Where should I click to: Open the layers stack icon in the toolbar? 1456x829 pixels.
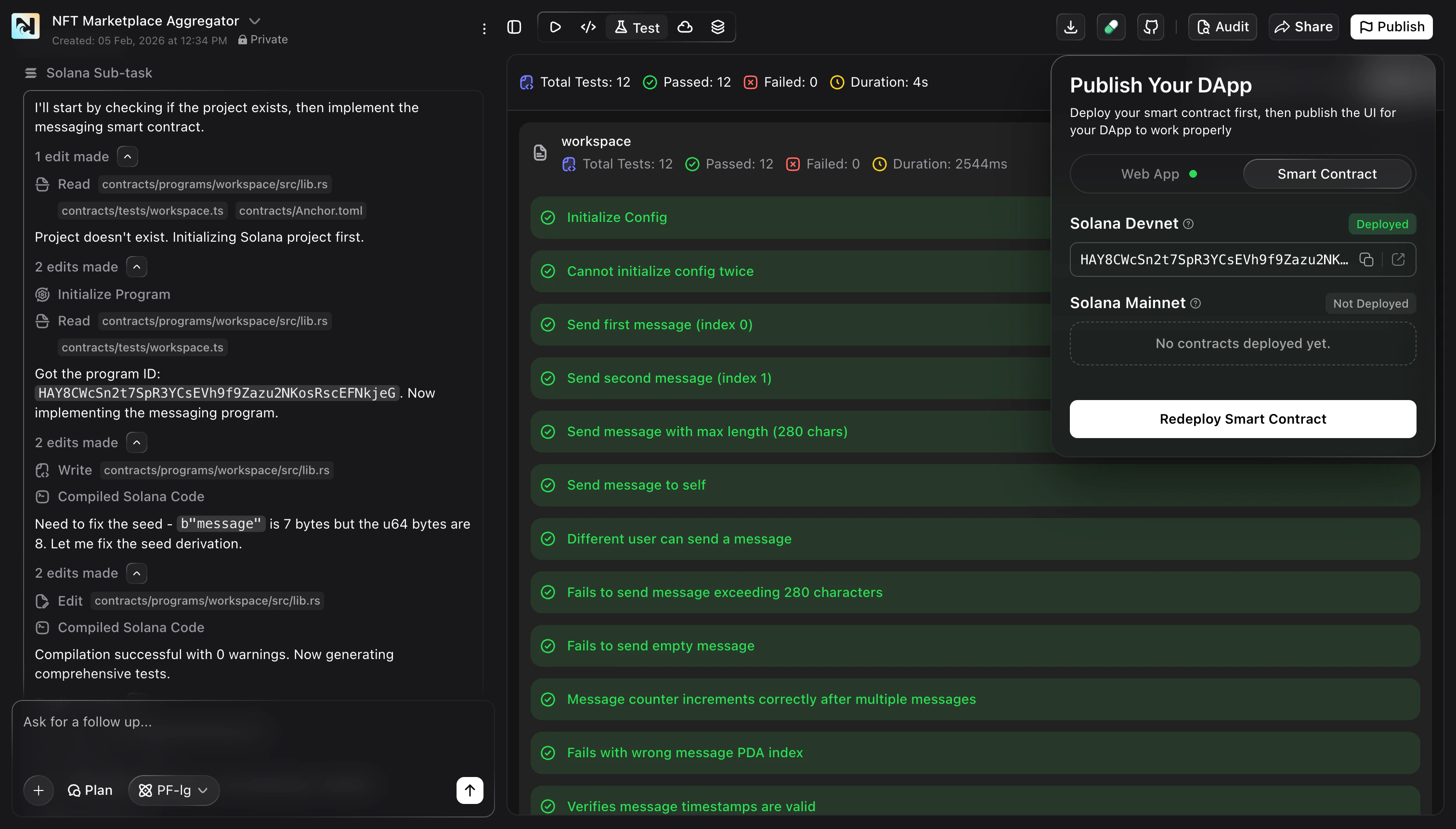click(718, 27)
